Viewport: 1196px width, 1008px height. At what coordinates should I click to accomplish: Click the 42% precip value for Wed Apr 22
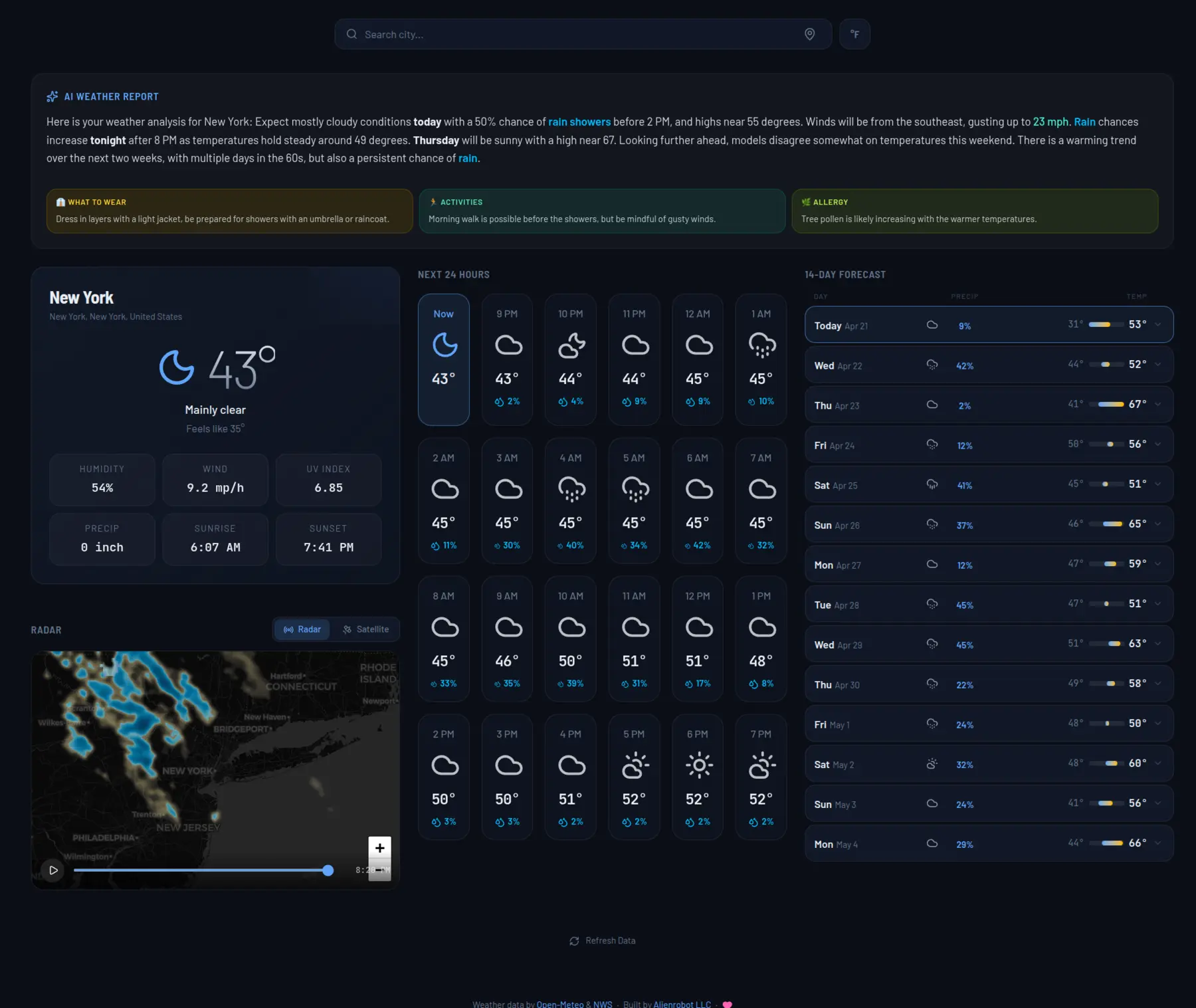965,365
